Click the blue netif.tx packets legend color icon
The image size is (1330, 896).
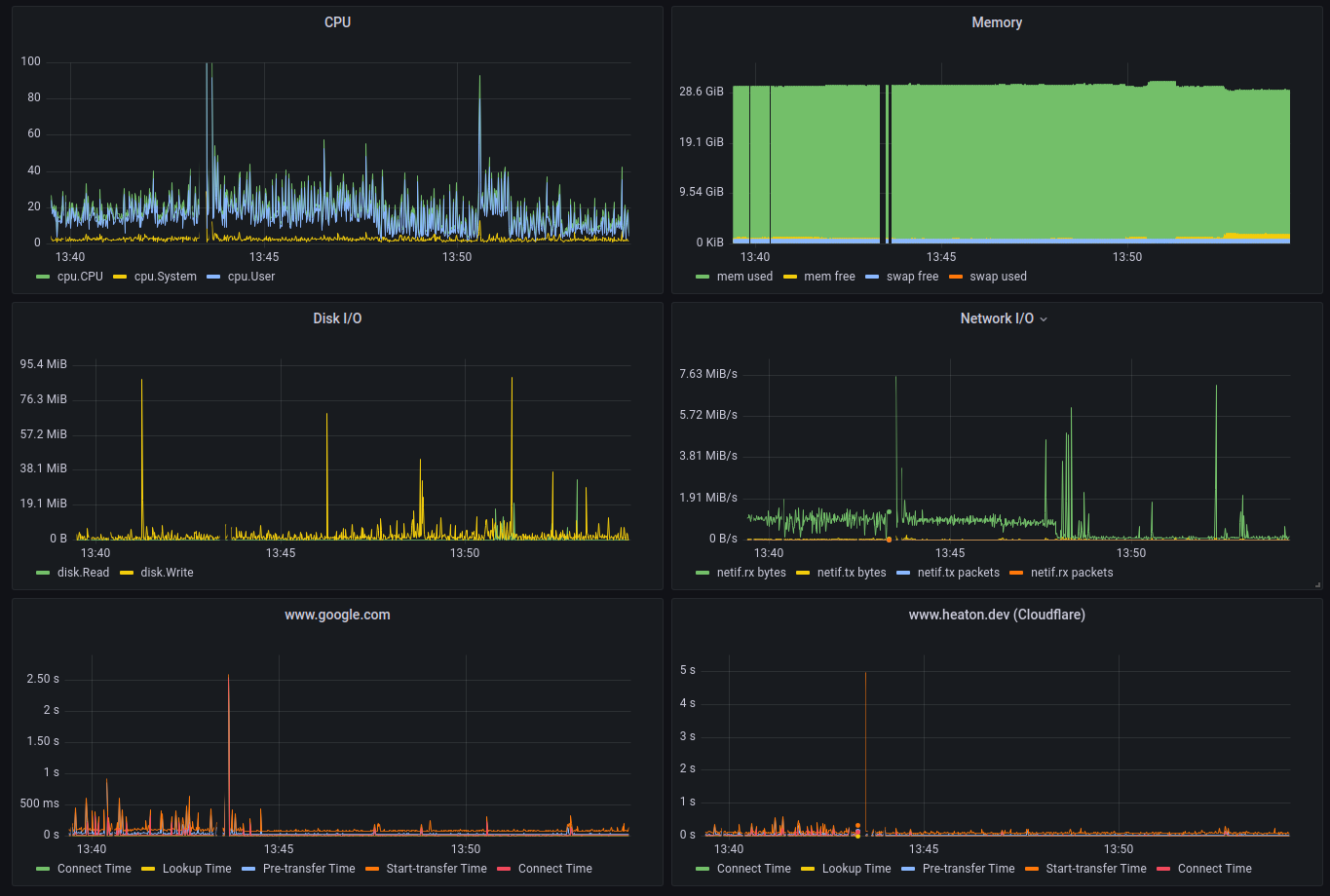coord(903,574)
